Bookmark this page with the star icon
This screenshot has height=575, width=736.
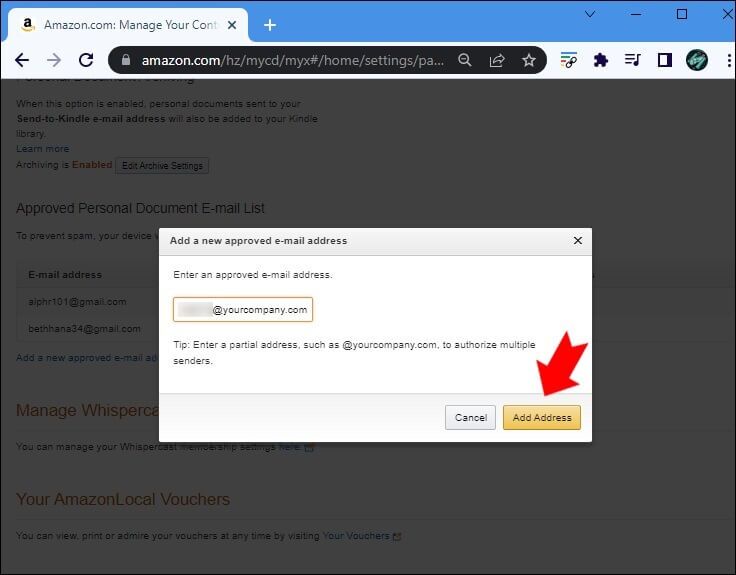[x=529, y=60]
